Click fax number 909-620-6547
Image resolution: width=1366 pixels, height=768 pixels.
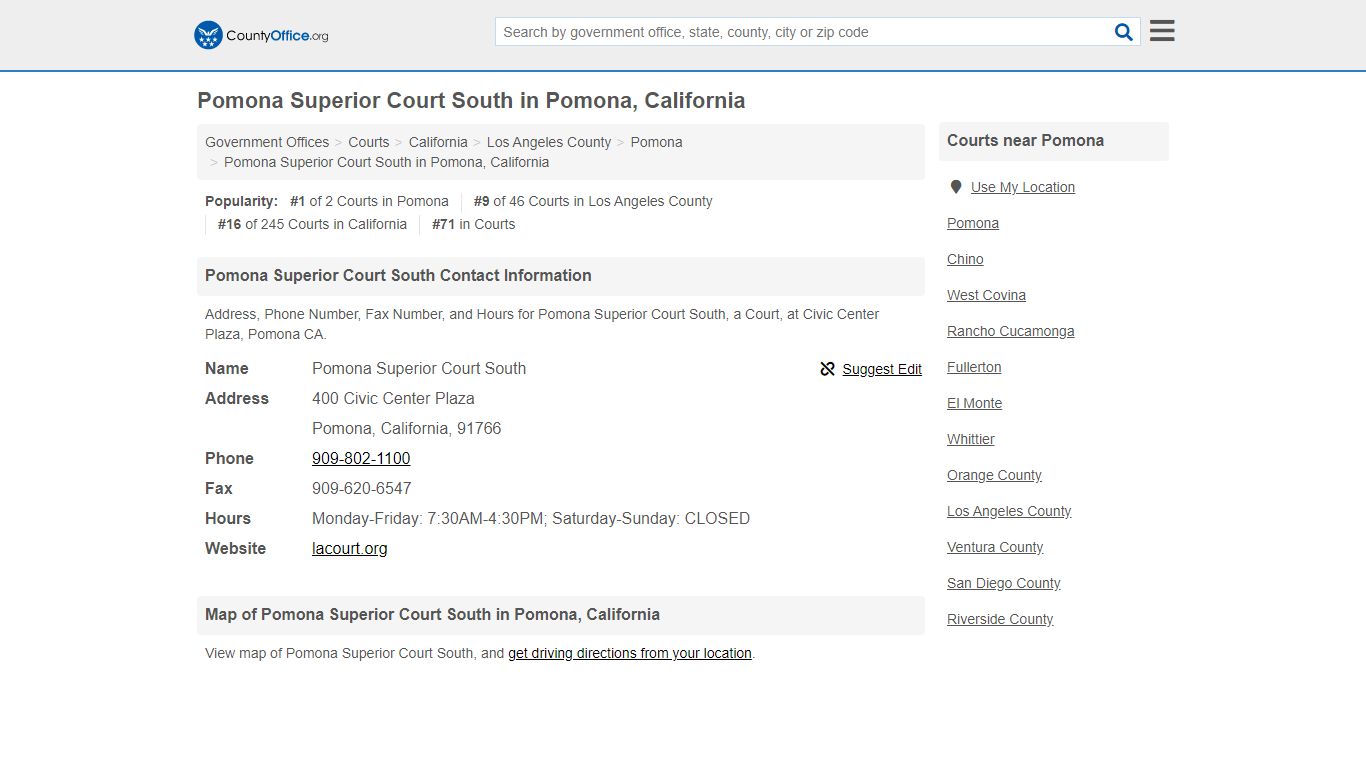tap(361, 488)
